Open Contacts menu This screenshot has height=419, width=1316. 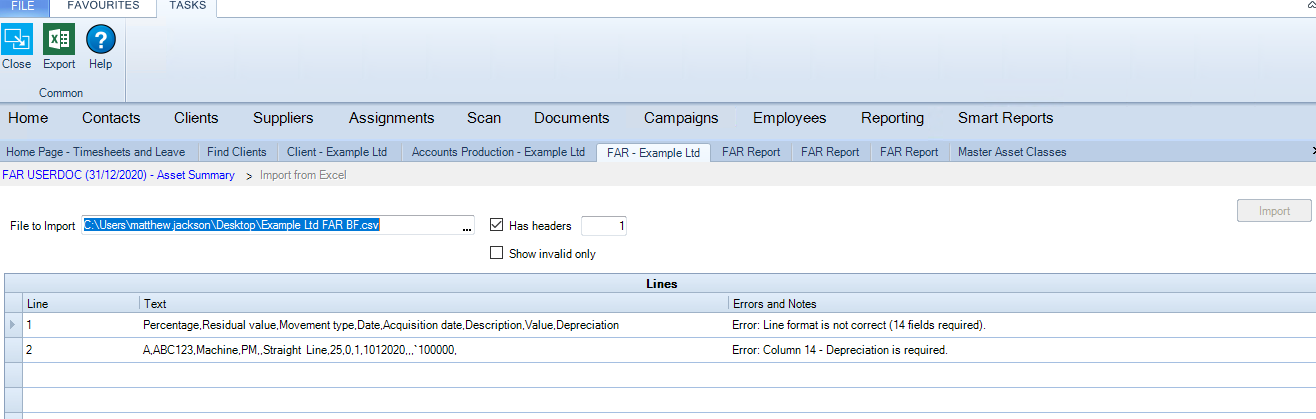coord(111,118)
